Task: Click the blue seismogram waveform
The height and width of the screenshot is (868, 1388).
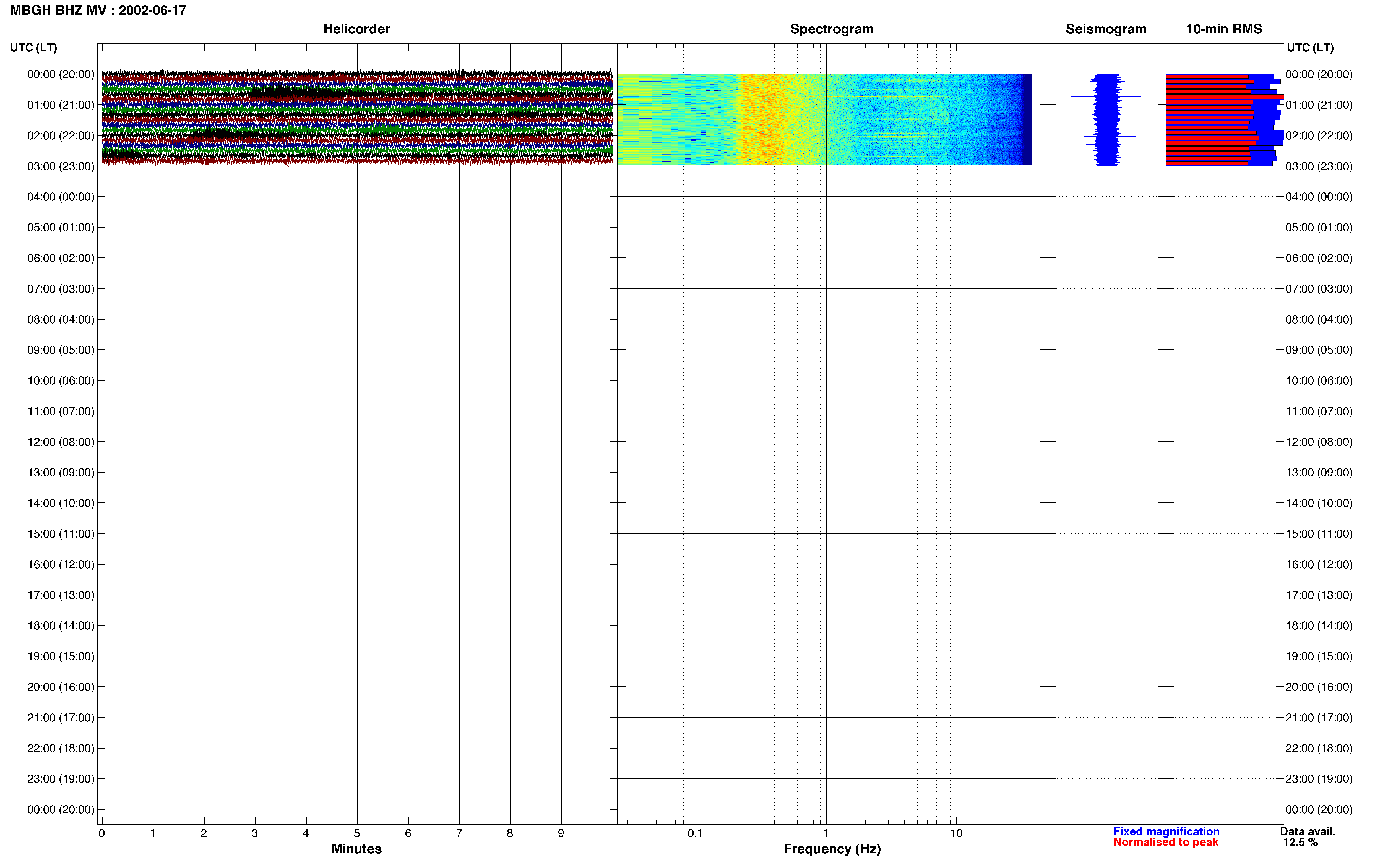Action: [x=1106, y=119]
